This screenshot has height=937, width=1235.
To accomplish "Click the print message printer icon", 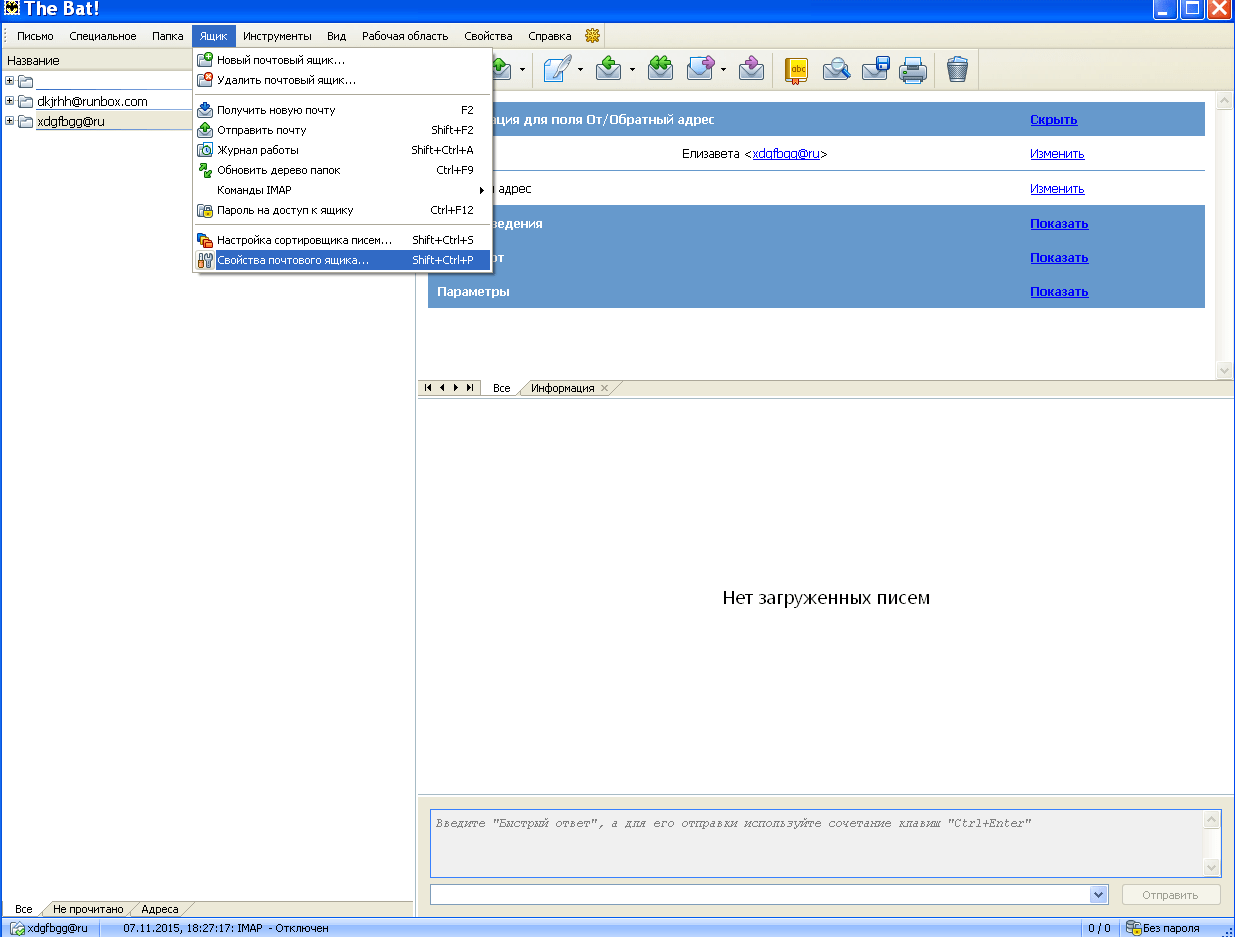I will [x=912, y=69].
